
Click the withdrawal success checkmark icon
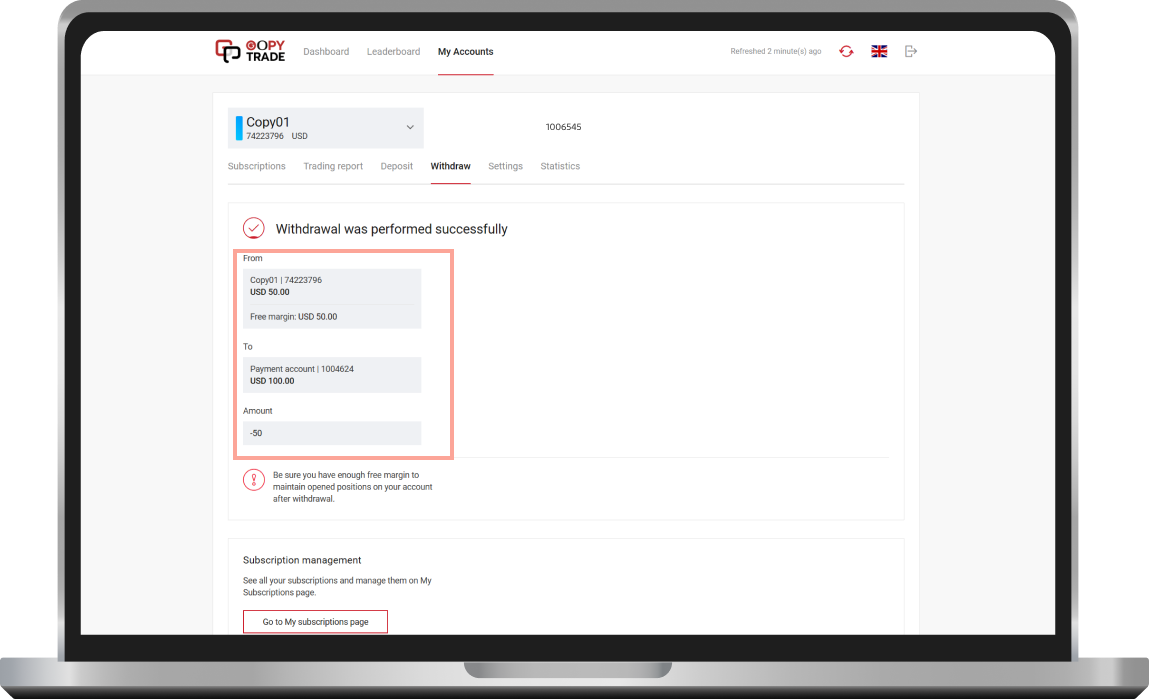coord(254,228)
